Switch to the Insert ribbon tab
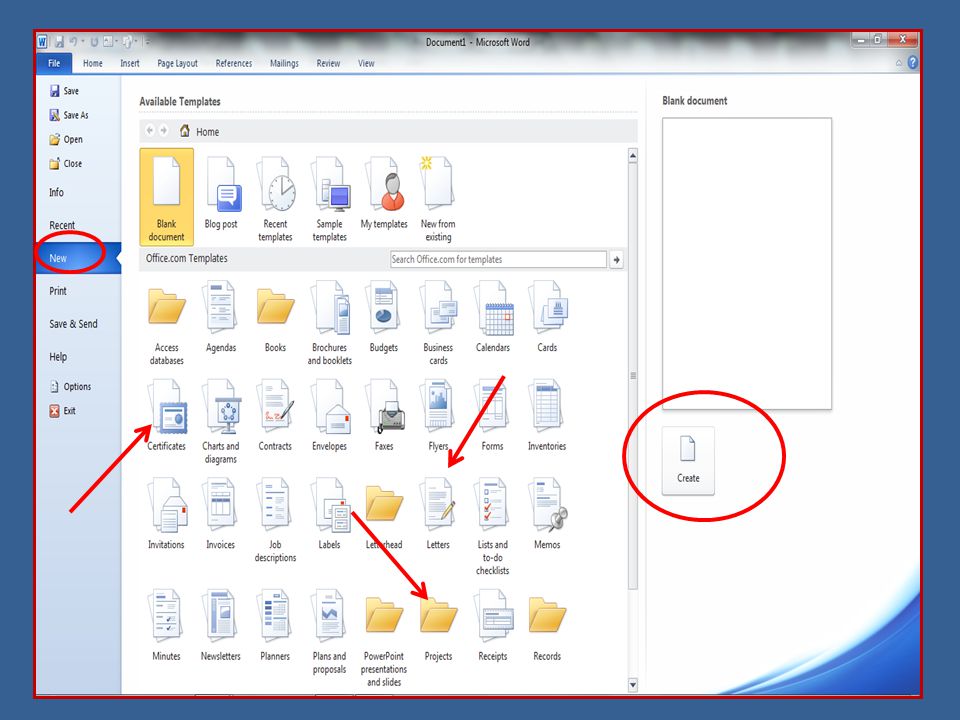 [130, 63]
